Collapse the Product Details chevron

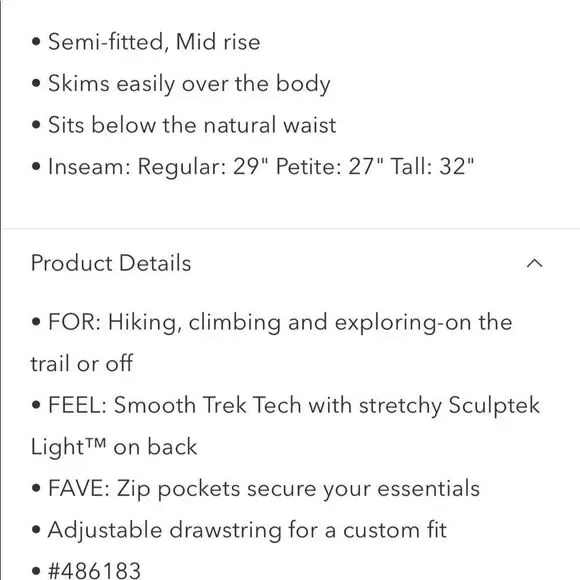click(x=534, y=263)
